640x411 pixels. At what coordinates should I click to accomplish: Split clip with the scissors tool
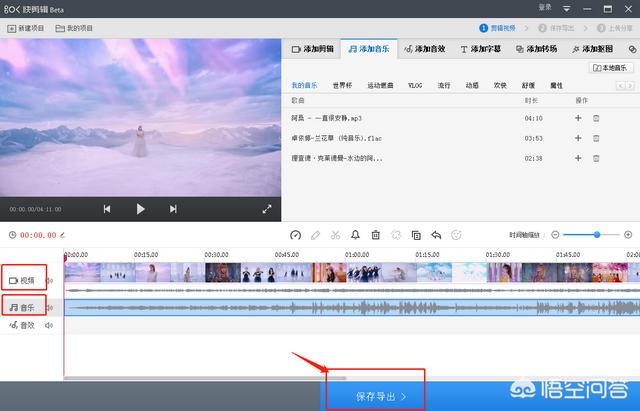pyautogui.click(x=336, y=235)
